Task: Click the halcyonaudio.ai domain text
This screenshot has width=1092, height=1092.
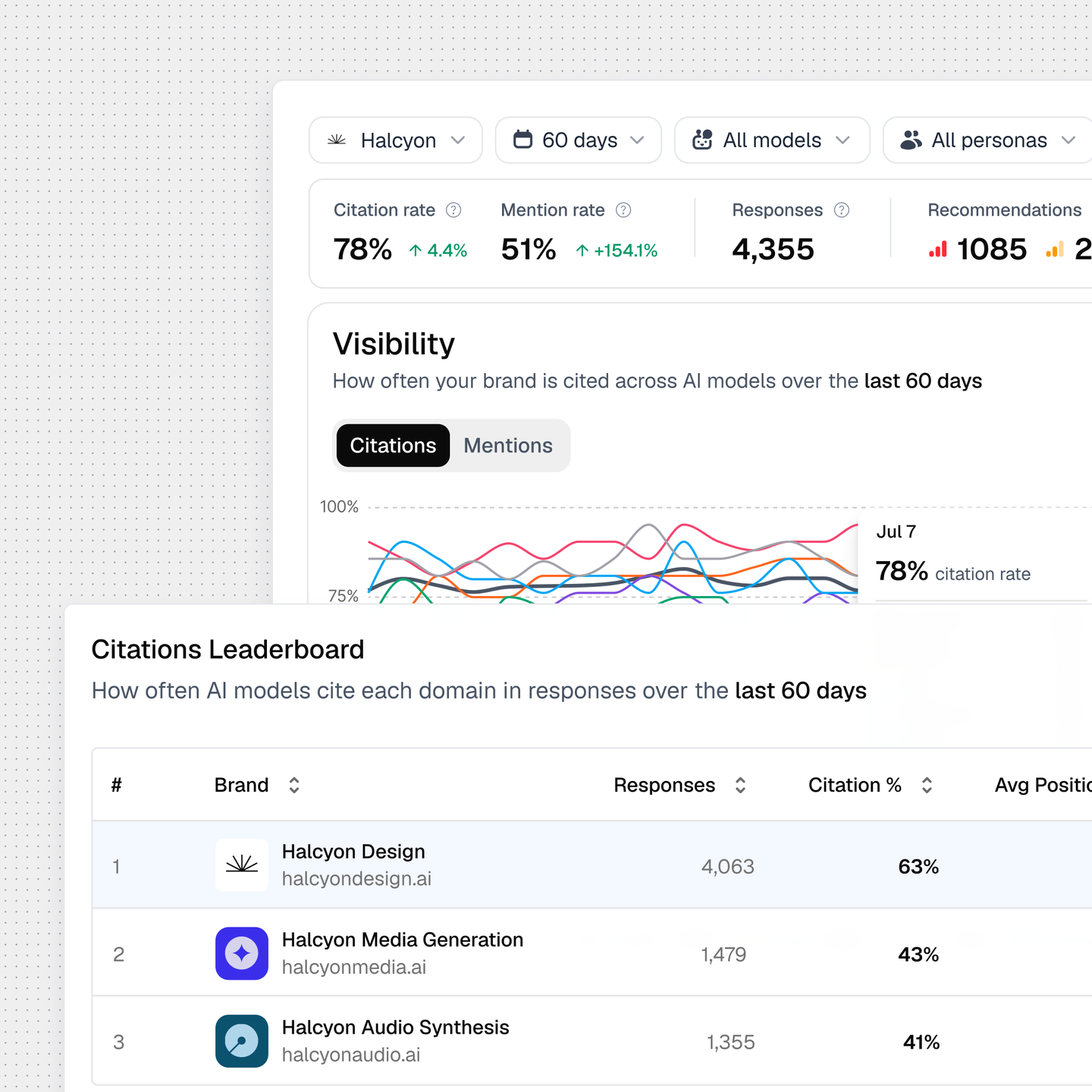Action: (x=351, y=1055)
